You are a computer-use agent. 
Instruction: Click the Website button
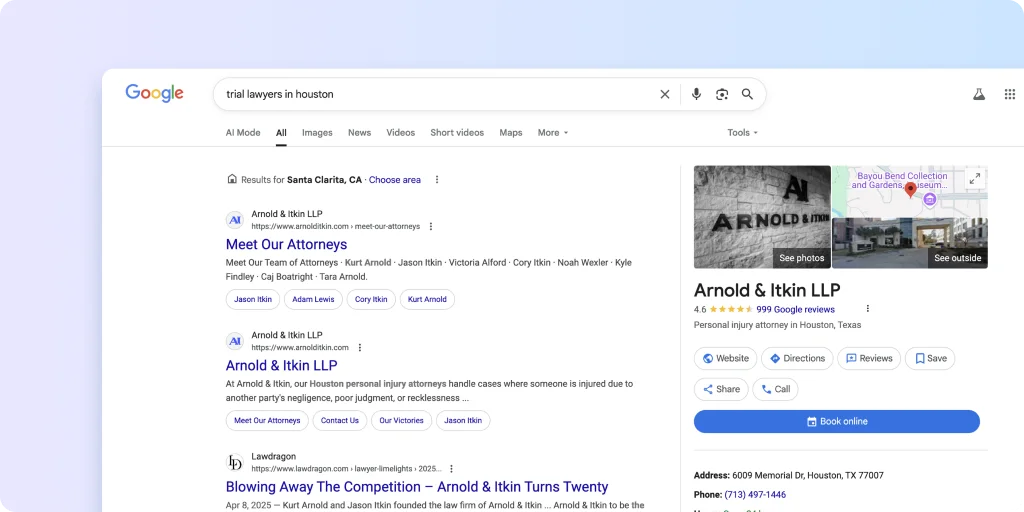726,359
